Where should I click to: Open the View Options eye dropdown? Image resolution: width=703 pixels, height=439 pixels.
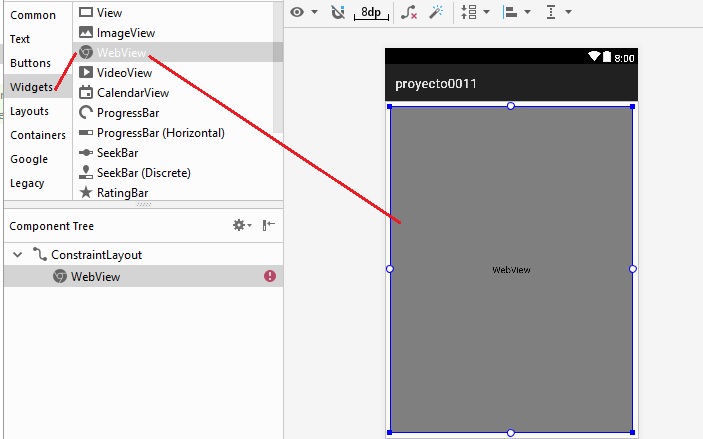(302, 12)
